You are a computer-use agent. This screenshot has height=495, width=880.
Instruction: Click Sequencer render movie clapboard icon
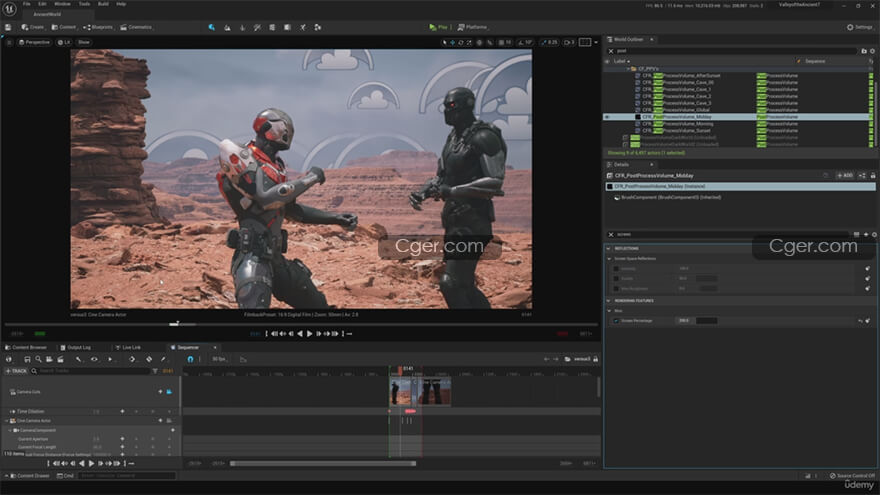tap(60, 359)
